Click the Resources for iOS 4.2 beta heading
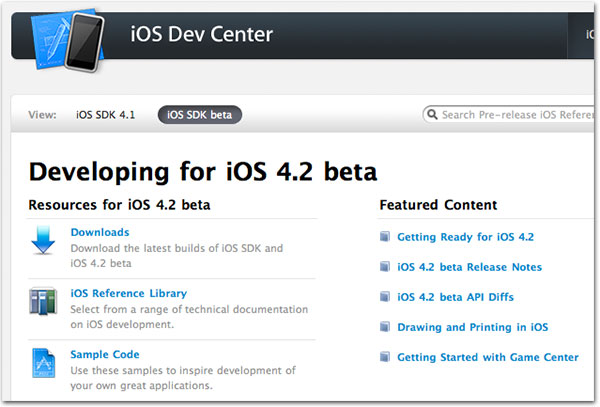Screen dimensions: 600x407 pyautogui.click(x=119, y=205)
